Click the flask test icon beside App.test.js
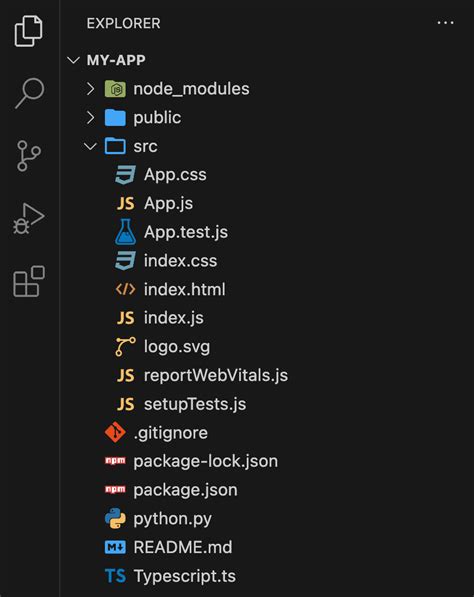The height and width of the screenshot is (597, 474). pos(125,232)
